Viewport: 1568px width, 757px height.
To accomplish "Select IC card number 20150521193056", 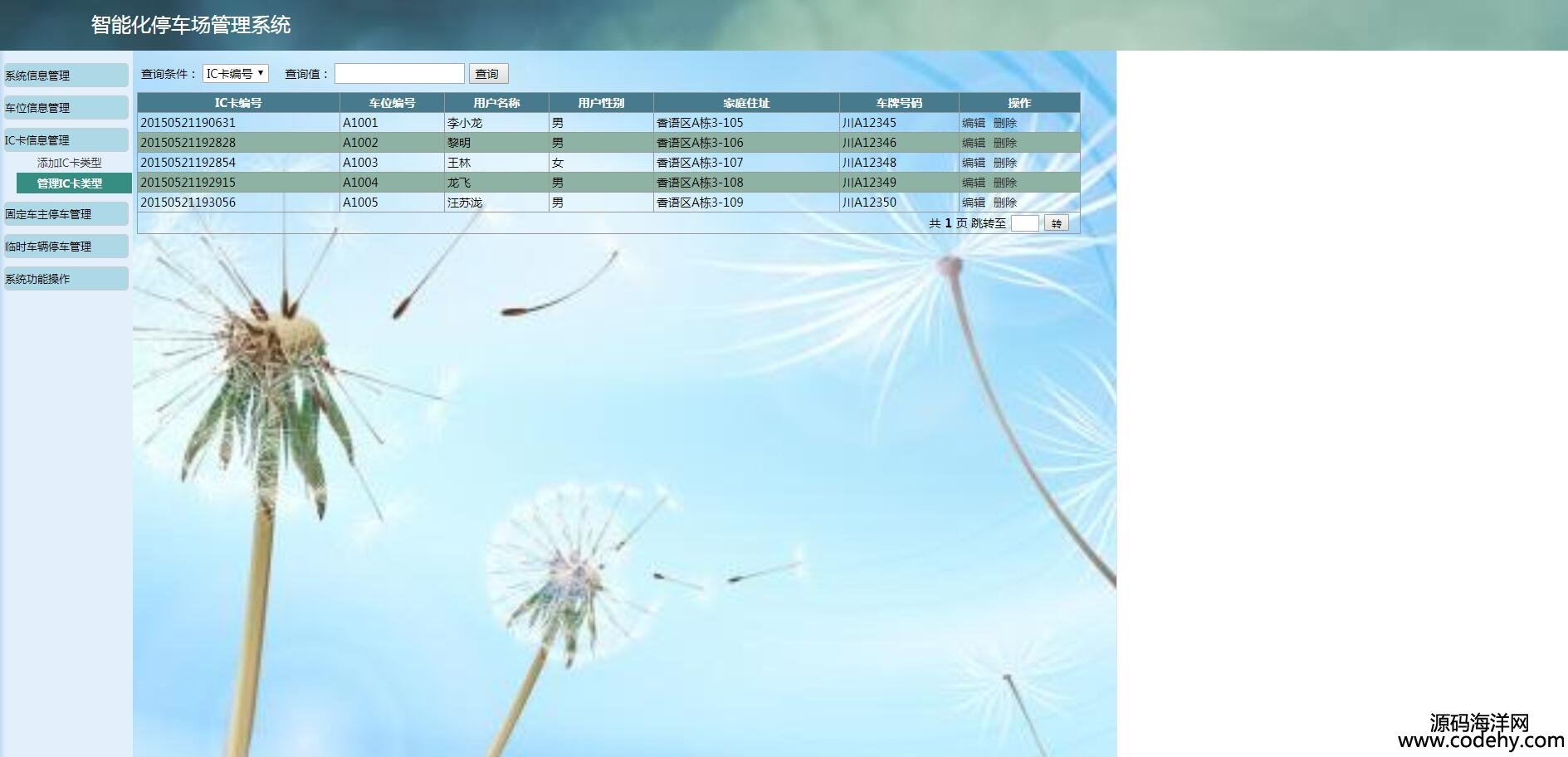I will click(188, 203).
